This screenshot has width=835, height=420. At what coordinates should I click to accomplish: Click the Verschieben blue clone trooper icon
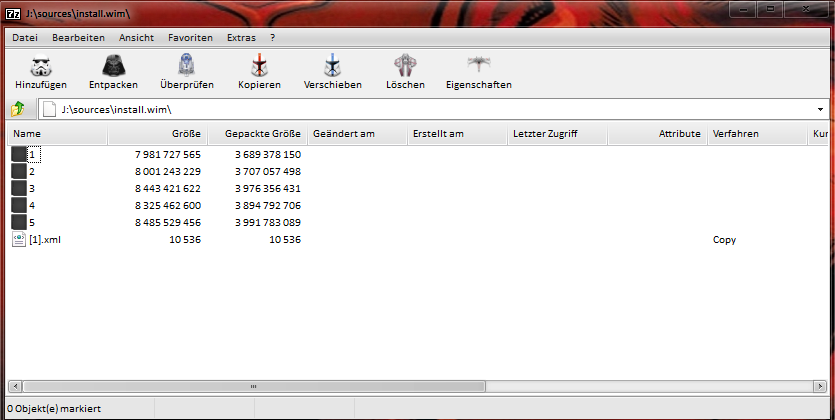point(332,65)
